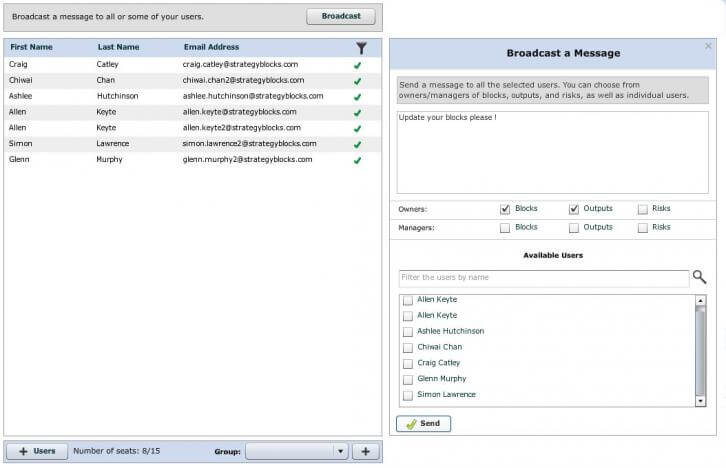Click glenn.murphy2@strategyblocks.com email cell

(x=247, y=159)
